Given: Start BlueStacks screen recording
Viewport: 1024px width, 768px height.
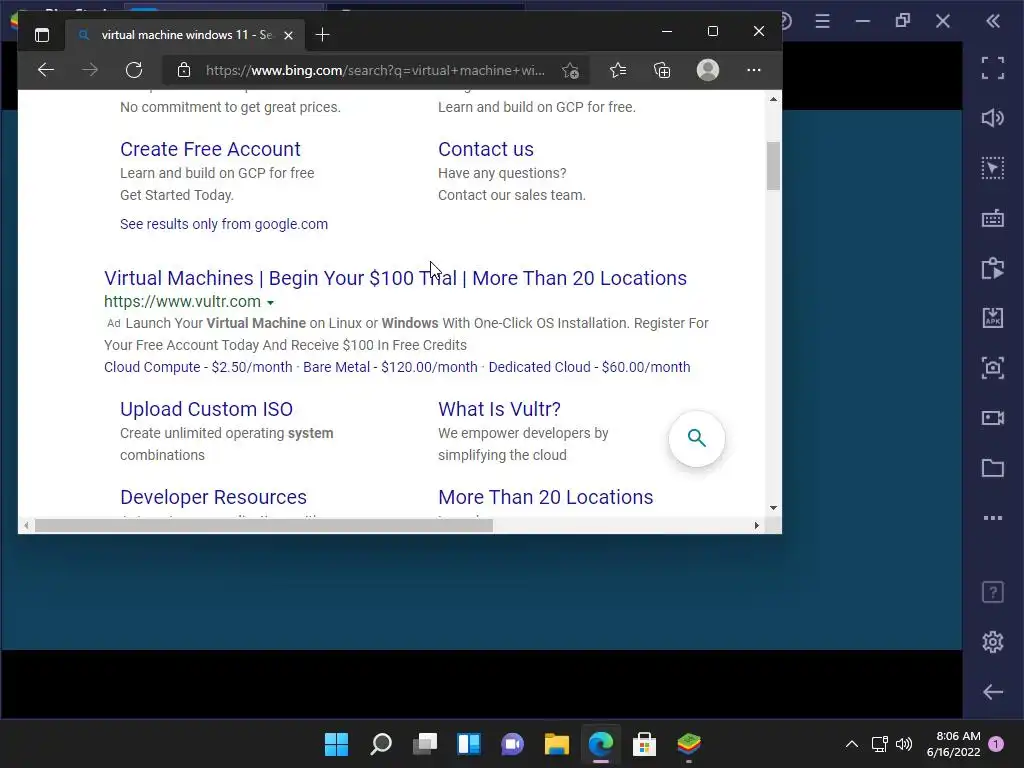Looking at the screenshot, I should 993,418.
